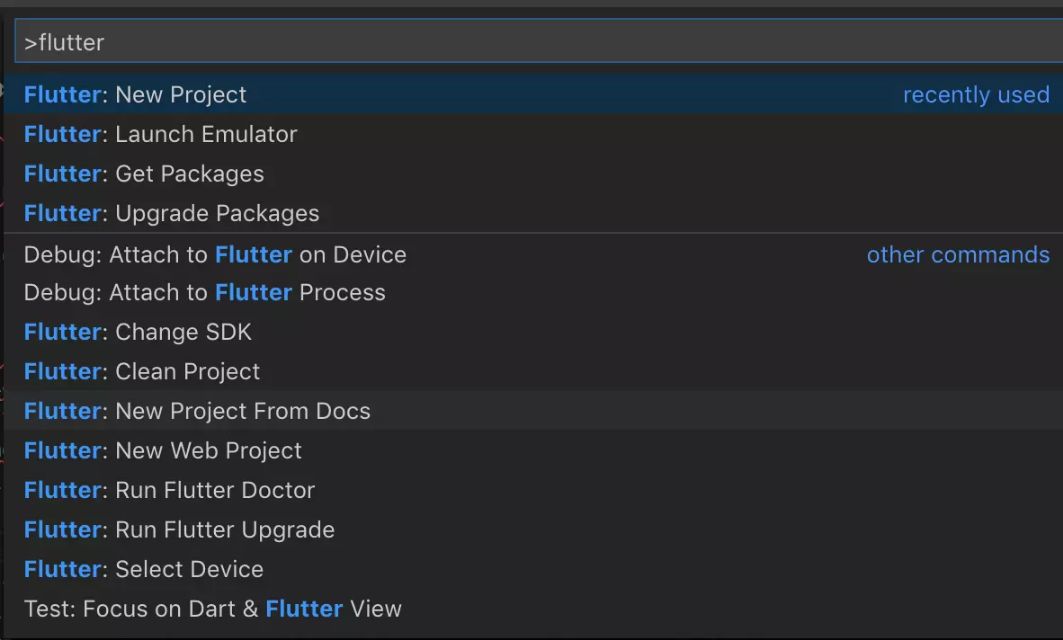Run the Flutter: New Project command
The width and height of the screenshot is (1063, 640).
[x=135, y=95]
